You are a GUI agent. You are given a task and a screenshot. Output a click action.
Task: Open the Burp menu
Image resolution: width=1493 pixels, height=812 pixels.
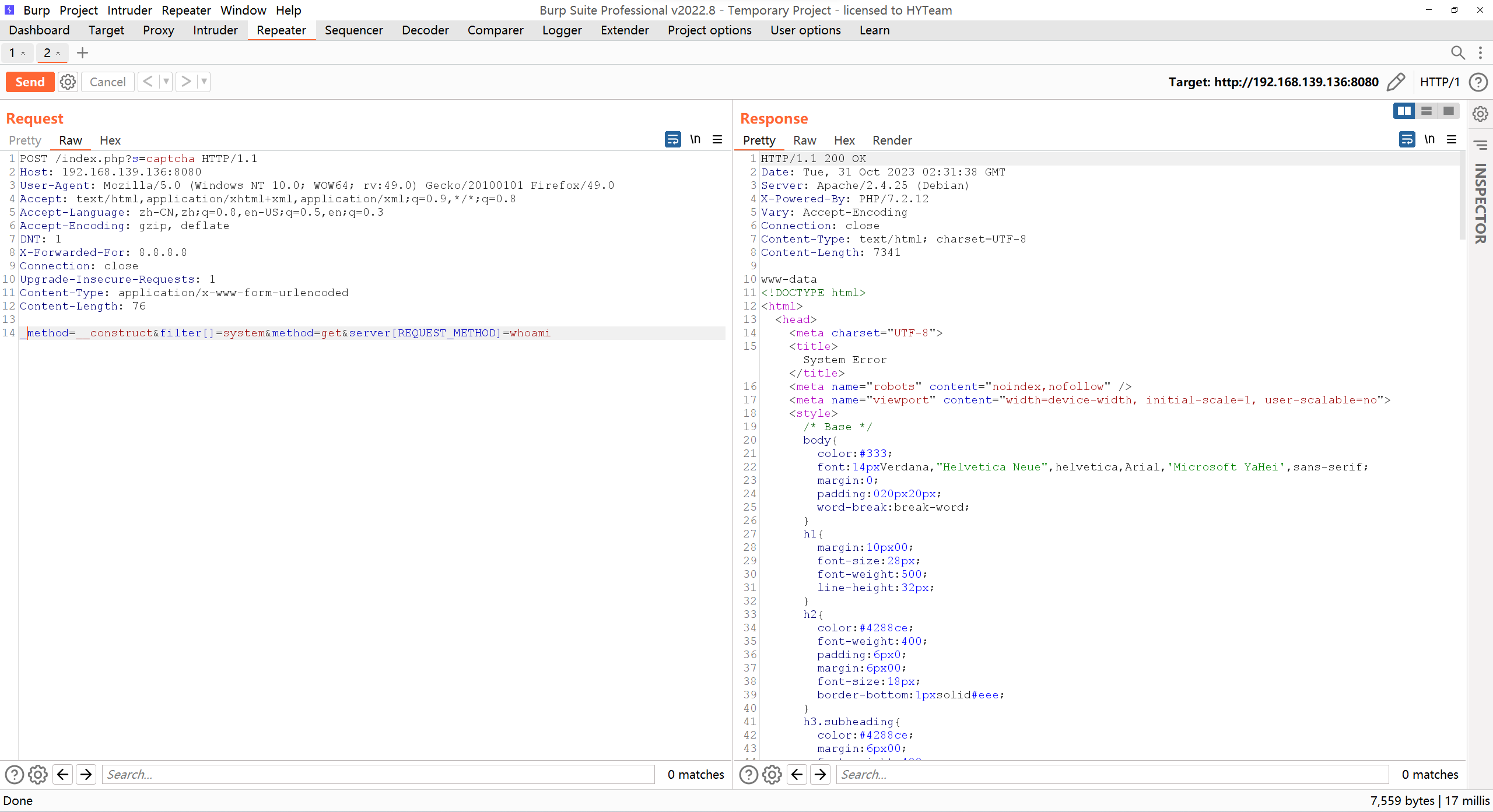point(37,10)
